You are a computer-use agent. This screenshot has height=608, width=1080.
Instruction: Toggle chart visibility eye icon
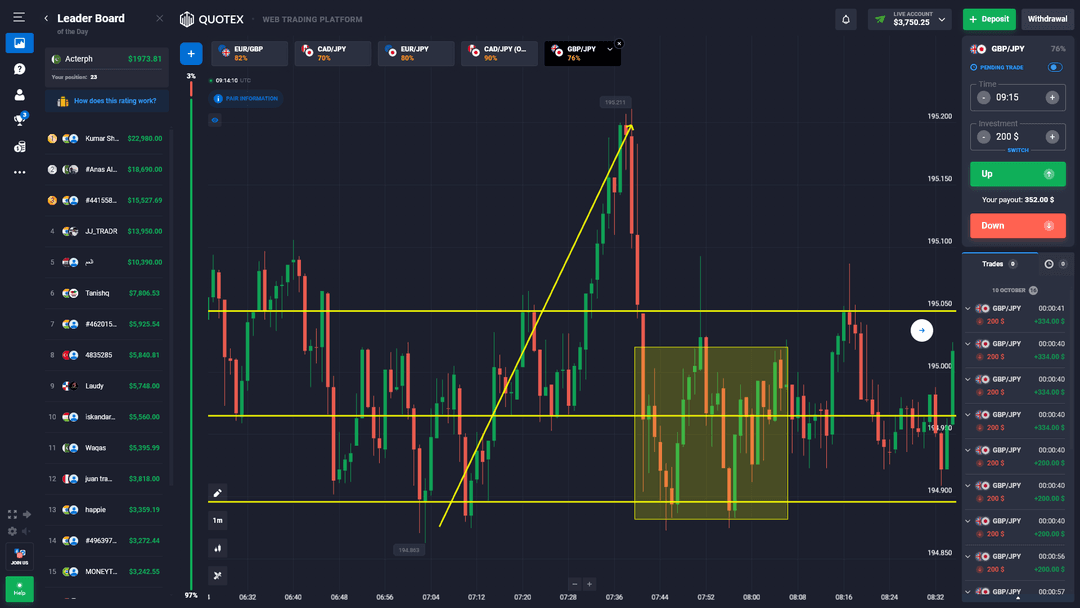[x=215, y=120]
